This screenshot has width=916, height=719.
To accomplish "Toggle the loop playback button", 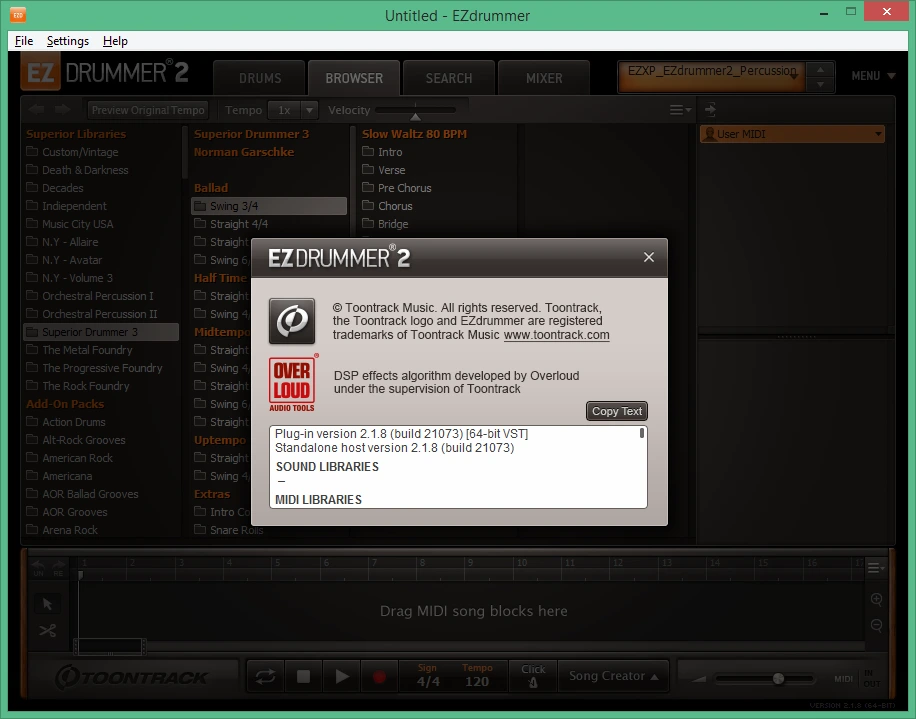I will coord(265,676).
